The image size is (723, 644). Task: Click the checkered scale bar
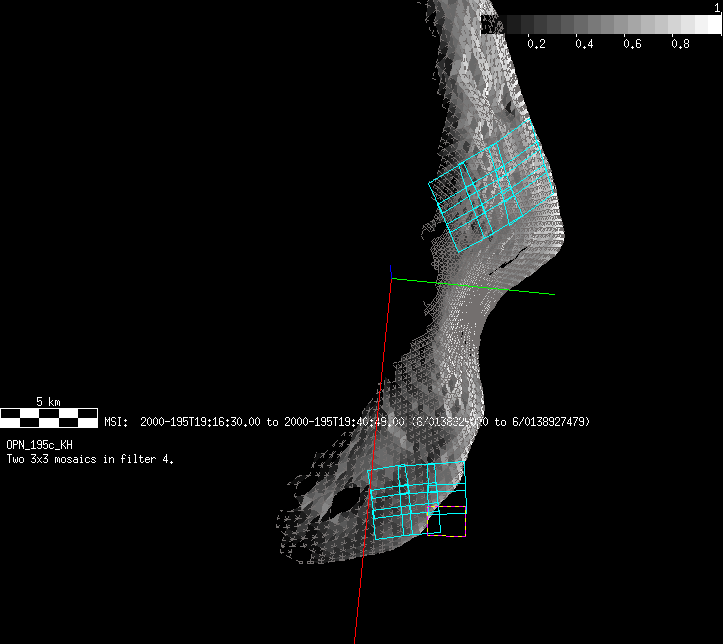[49, 417]
